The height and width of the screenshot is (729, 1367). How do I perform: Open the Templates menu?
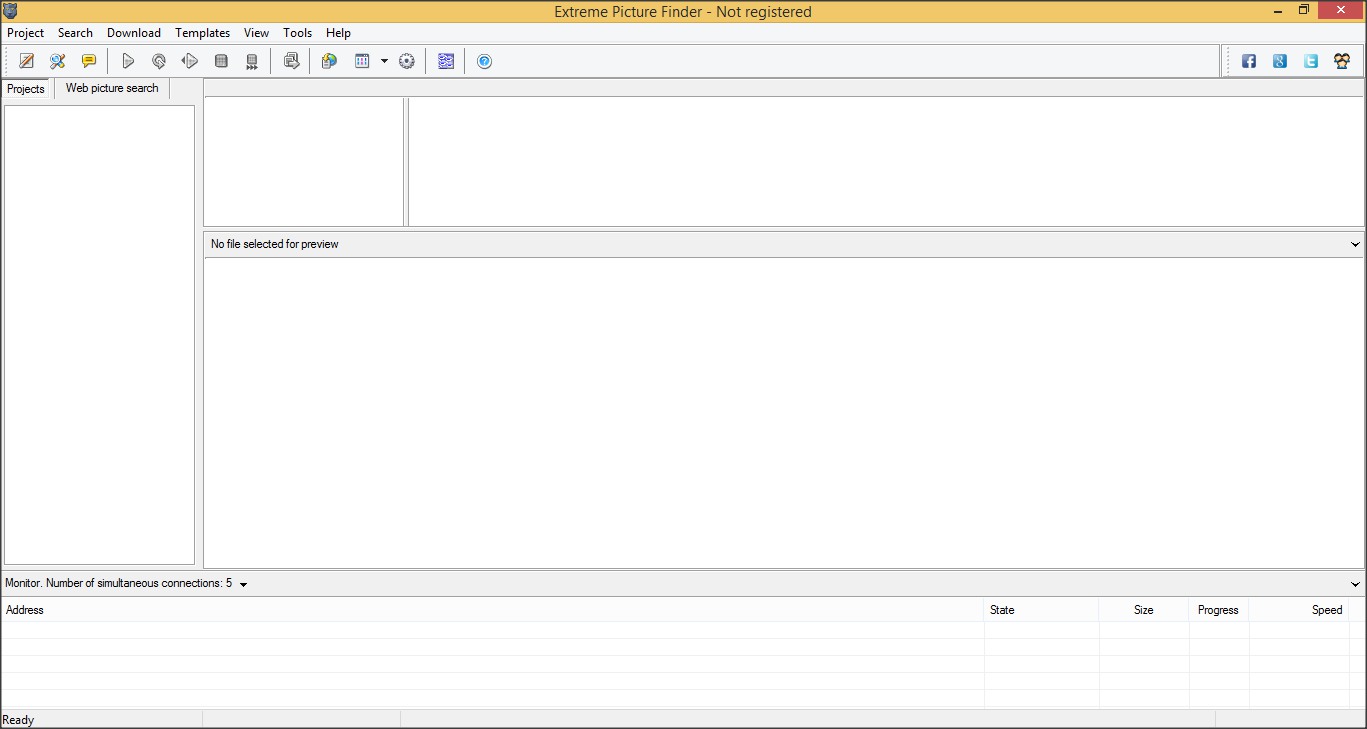(x=203, y=33)
